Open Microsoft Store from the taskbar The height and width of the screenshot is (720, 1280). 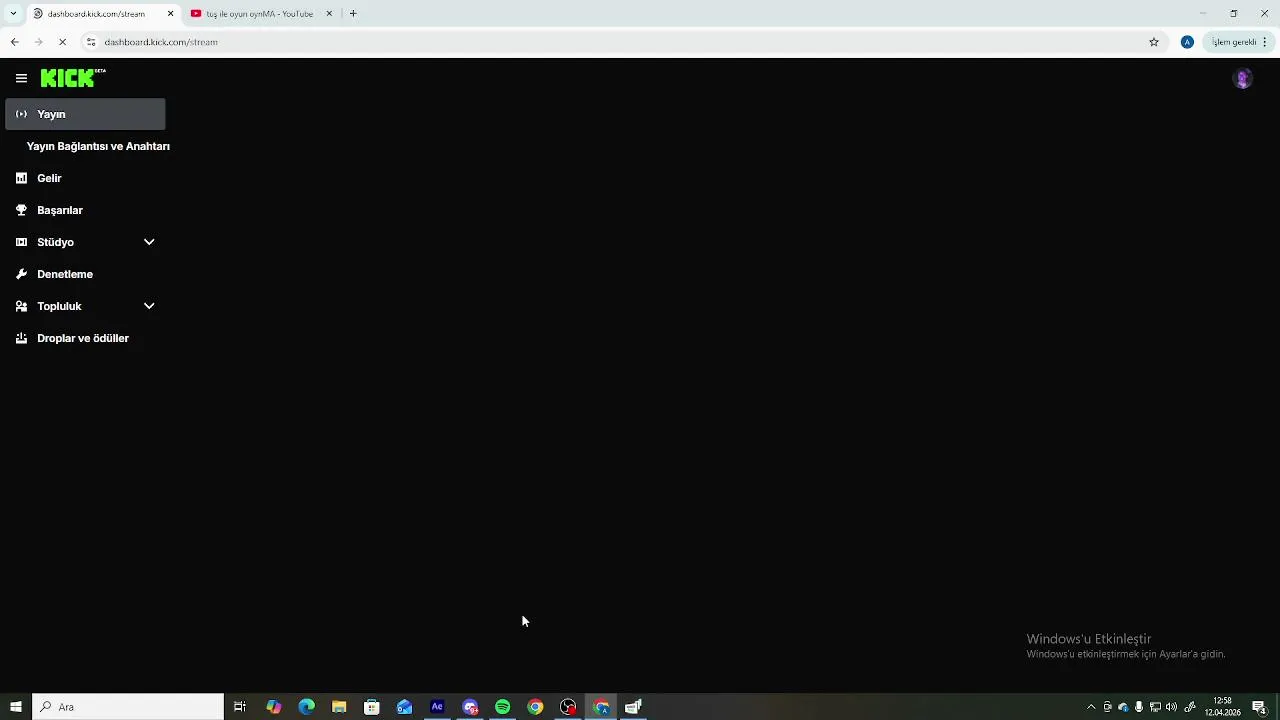click(372, 707)
